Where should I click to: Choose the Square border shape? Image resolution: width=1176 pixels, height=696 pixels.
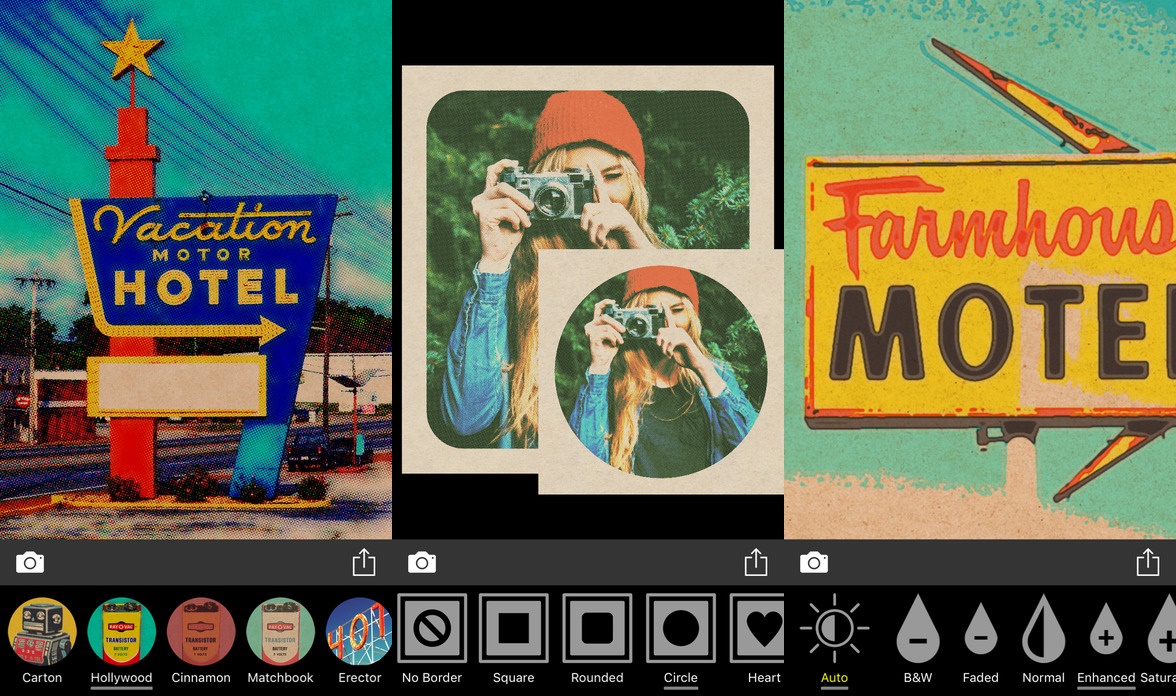(x=513, y=629)
